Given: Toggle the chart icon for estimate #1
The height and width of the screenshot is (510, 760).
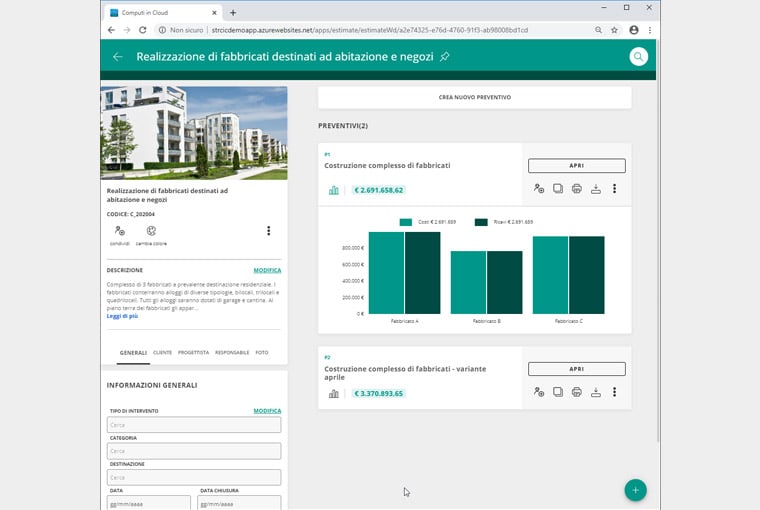Looking at the screenshot, I should coord(333,190).
